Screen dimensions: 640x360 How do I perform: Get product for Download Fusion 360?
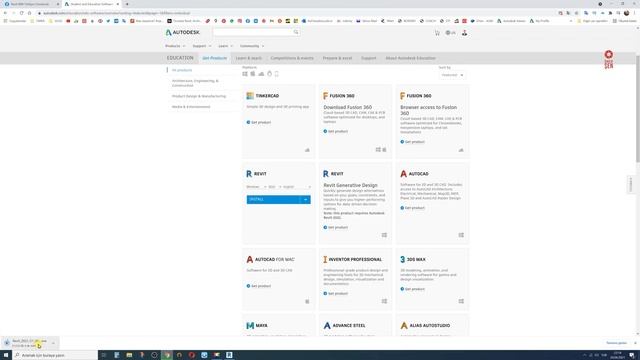coord(336,131)
